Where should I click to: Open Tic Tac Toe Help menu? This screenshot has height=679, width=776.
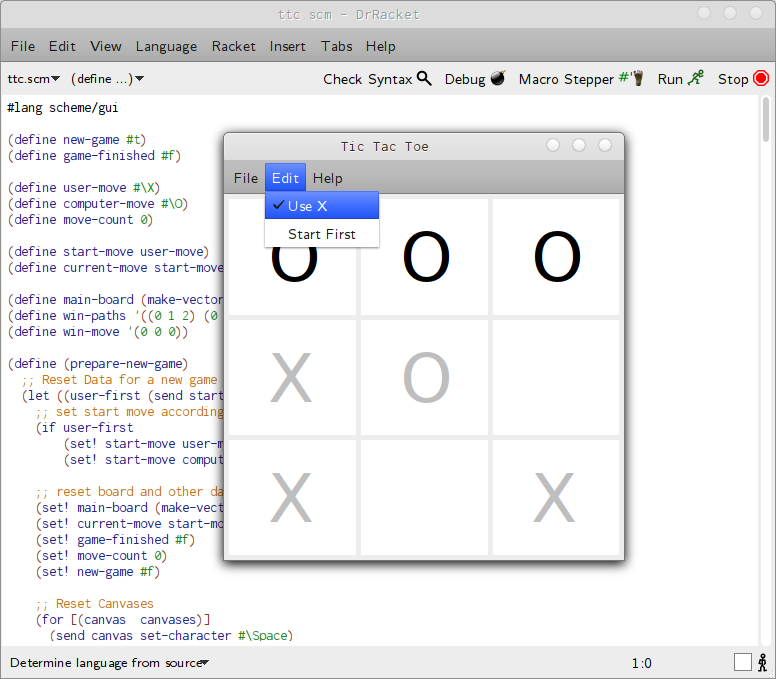click(328, 178)
